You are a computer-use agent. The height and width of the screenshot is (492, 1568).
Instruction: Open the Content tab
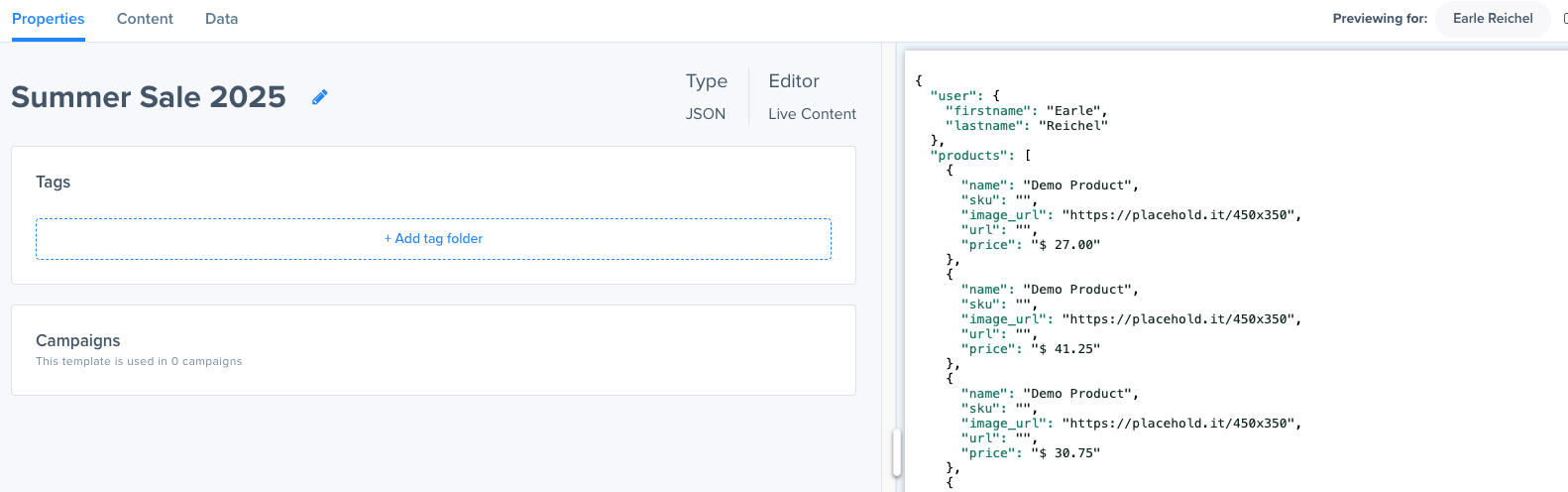[145, 19]
